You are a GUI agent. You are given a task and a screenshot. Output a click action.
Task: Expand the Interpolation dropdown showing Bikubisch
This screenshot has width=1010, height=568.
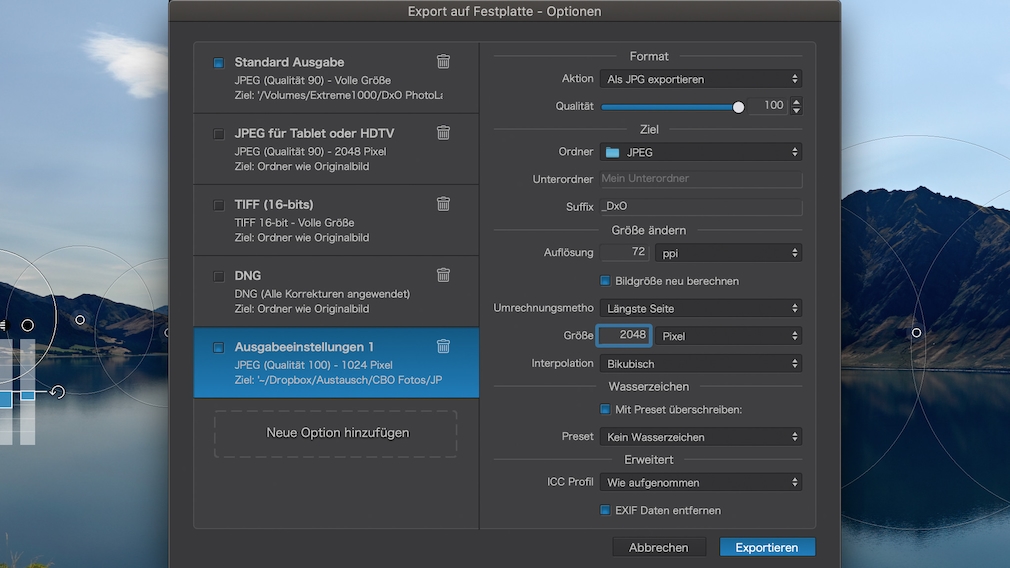701,364
